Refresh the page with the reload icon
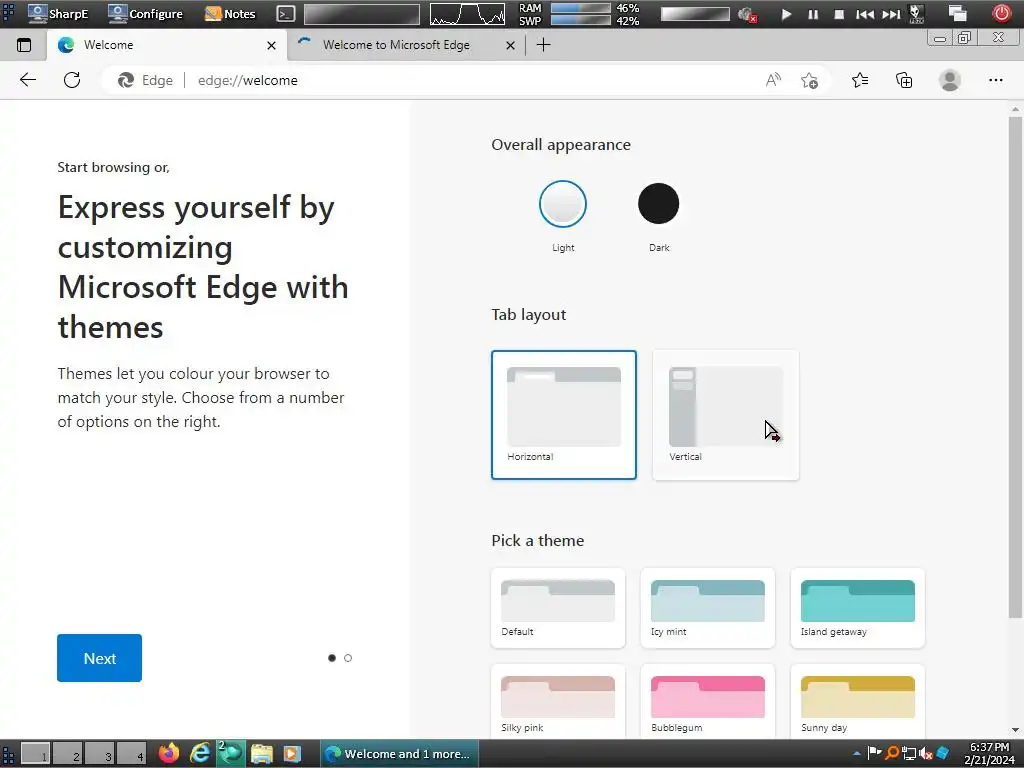This screenshot has height=768, width=1024. point(72,80)
